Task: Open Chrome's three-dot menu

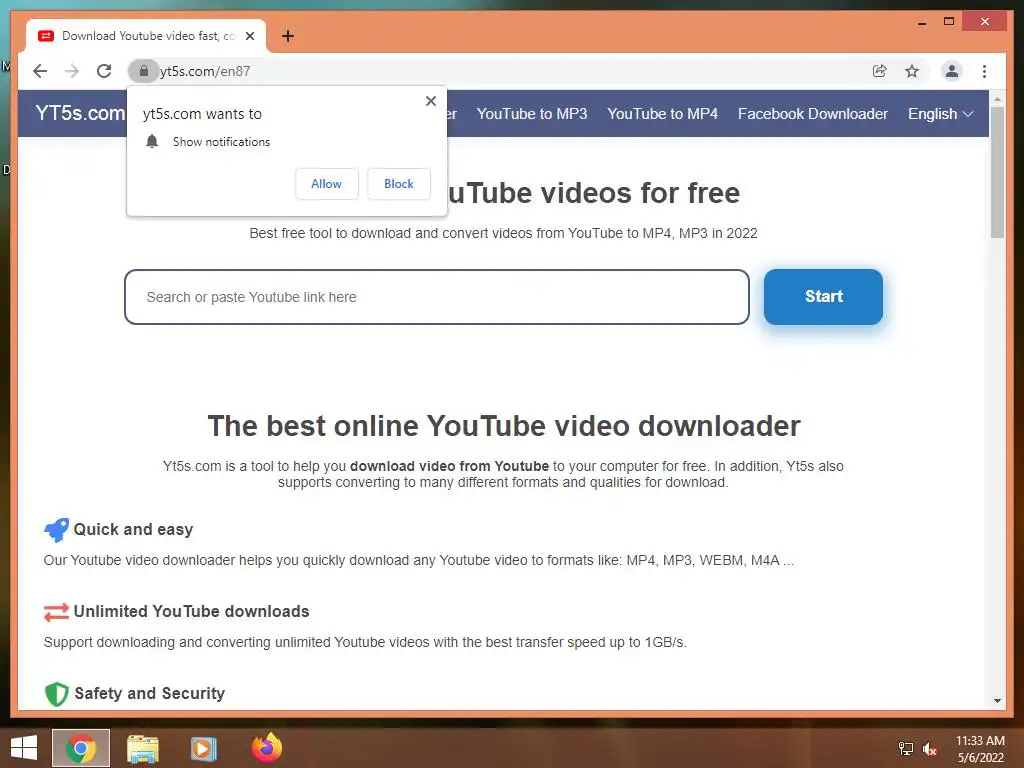Action: point(984,71)
